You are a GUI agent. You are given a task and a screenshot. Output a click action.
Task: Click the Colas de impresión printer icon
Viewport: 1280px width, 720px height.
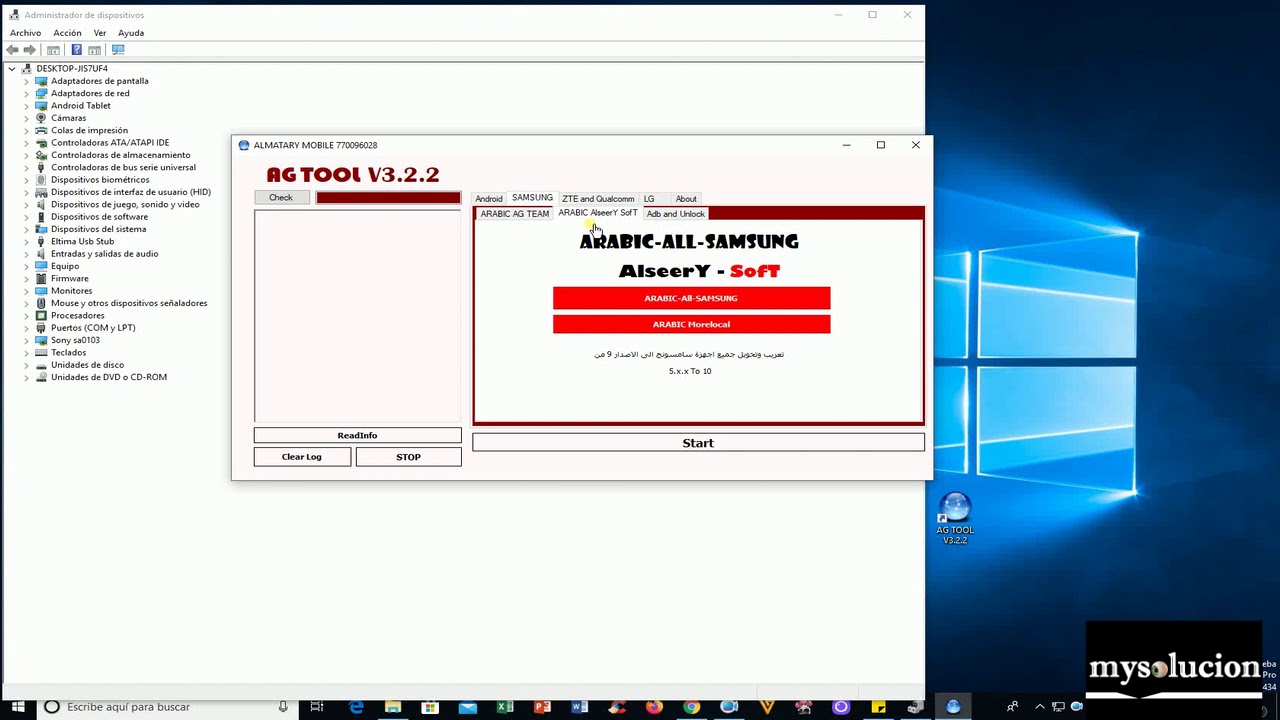tap(41, 130)
